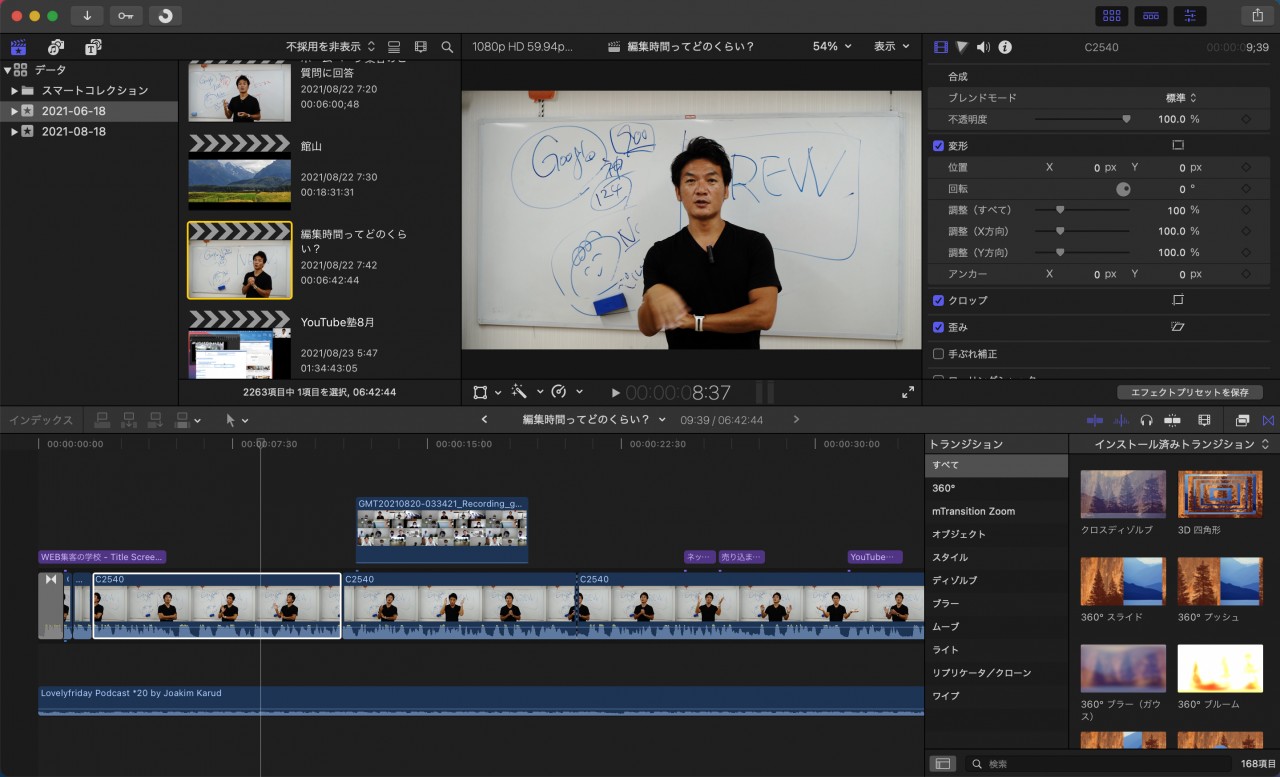
Task: Show the background tasks progress icon
Action: [165, 15]
